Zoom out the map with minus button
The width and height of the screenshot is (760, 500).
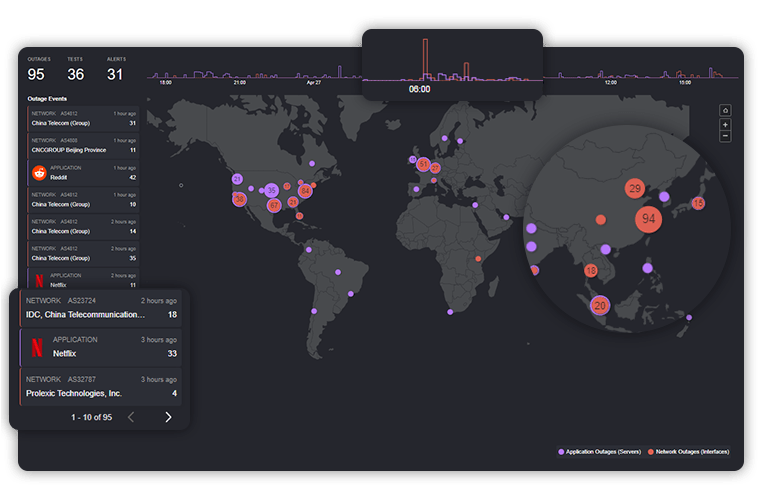point(725,136)
